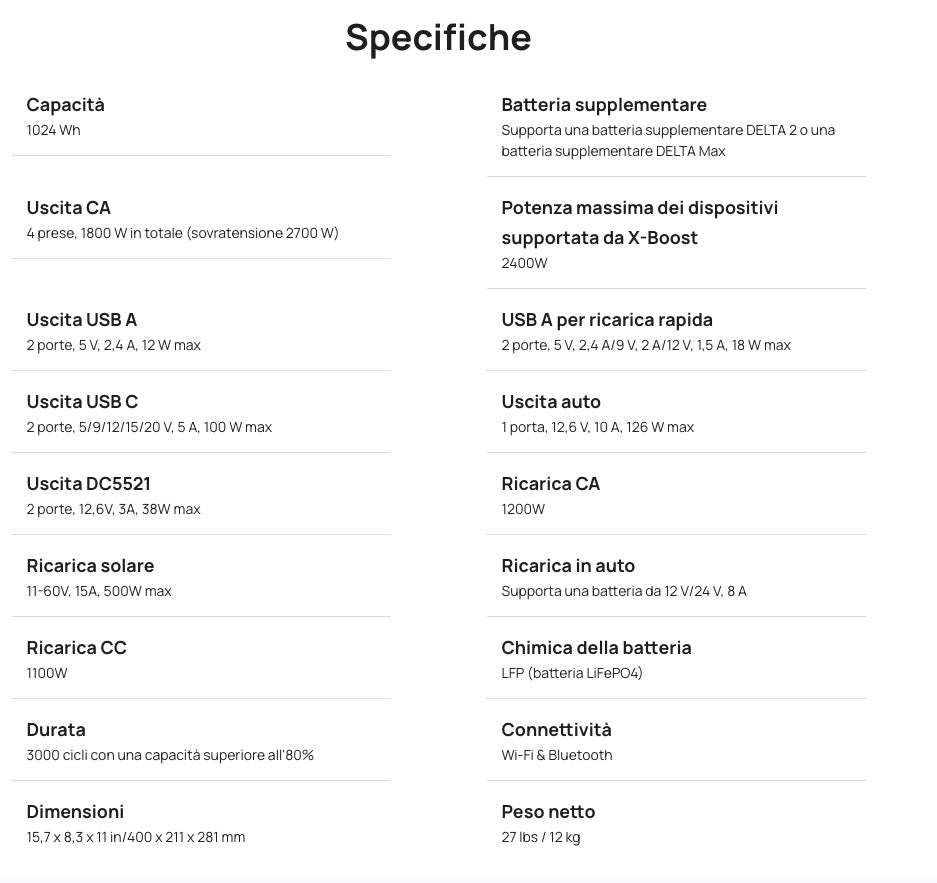
Task: Select the Dimensioni measurement text
Action: coord(136,837)
